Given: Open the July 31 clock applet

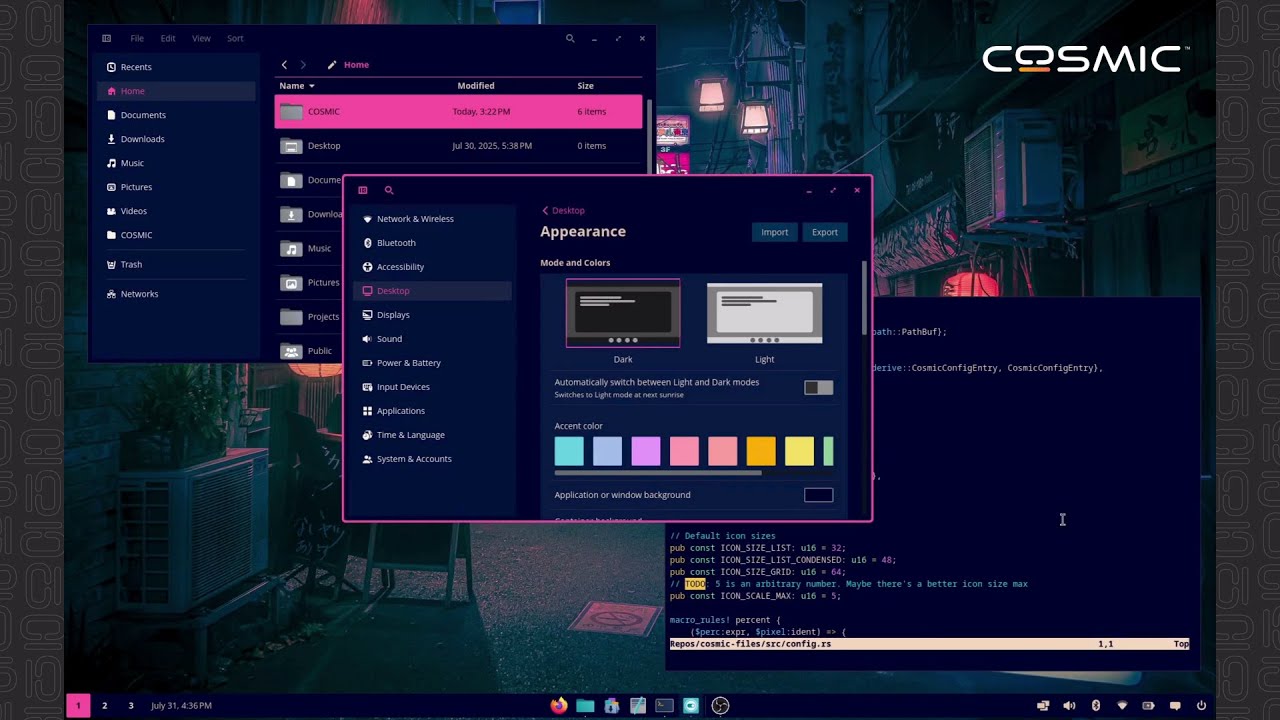Looking at the screenshot, I should pyautogui.click(x=181, y=705).
